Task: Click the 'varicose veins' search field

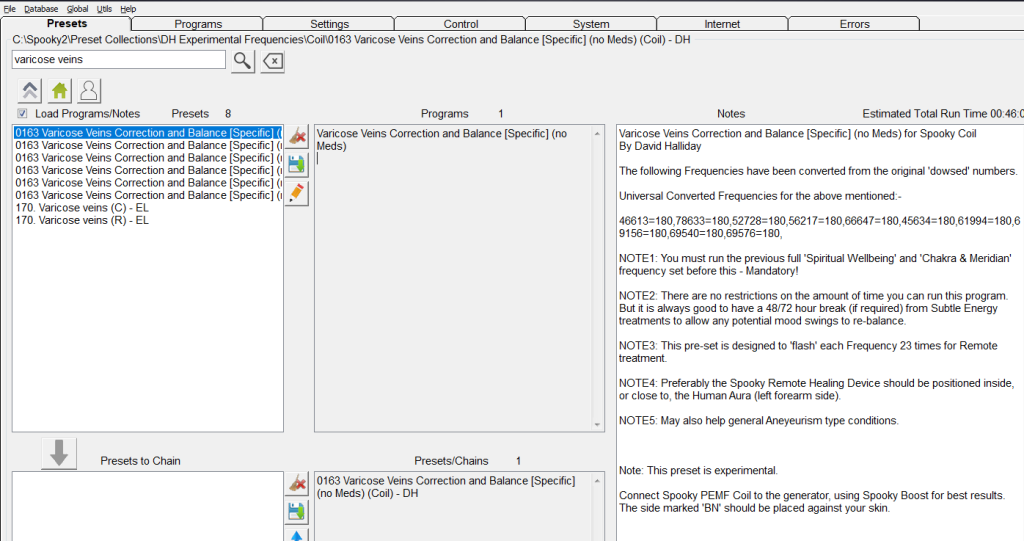Action: click(x=118, y=60)
